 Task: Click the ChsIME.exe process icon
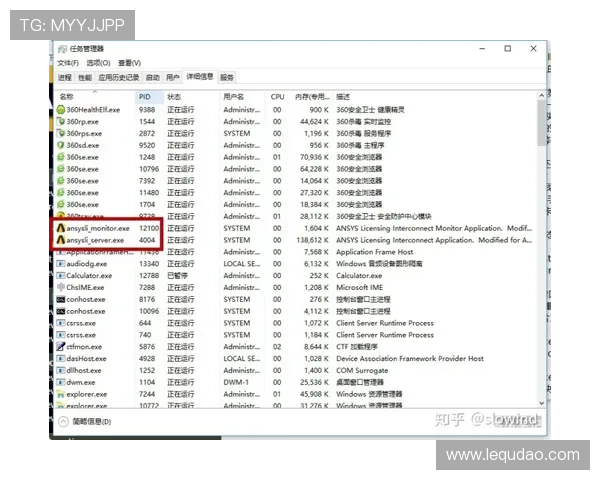click(x=60, y=287)
